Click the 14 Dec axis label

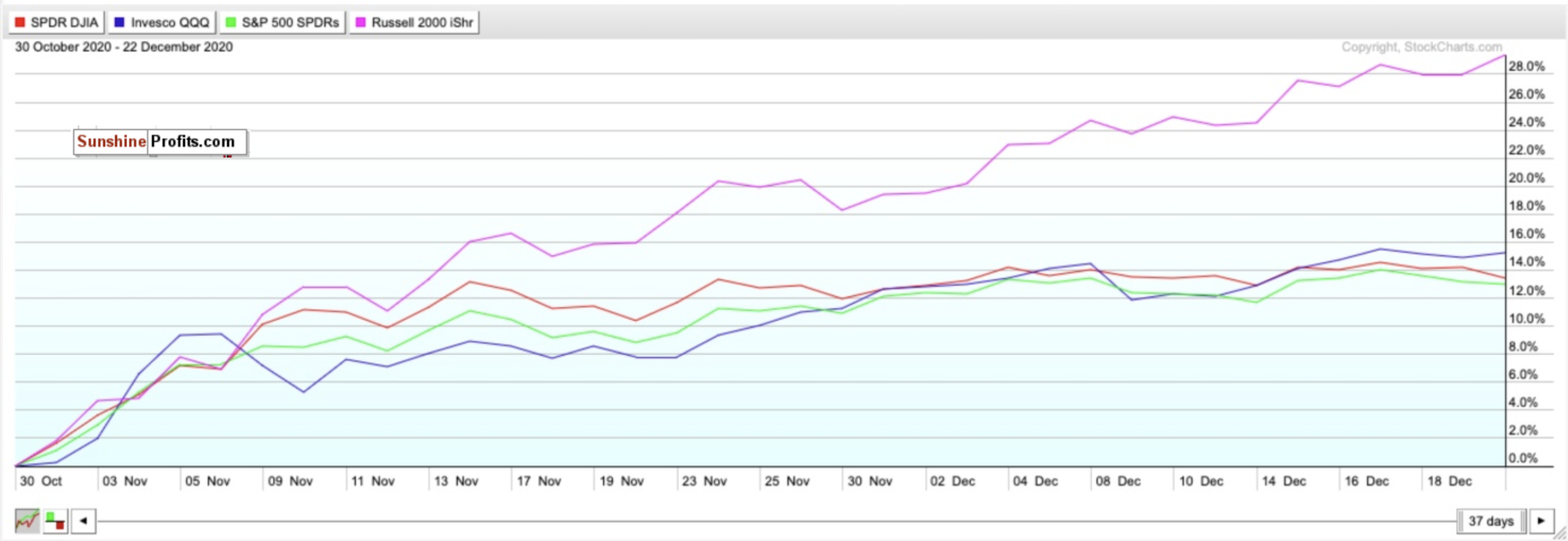tap(1284, 481)
